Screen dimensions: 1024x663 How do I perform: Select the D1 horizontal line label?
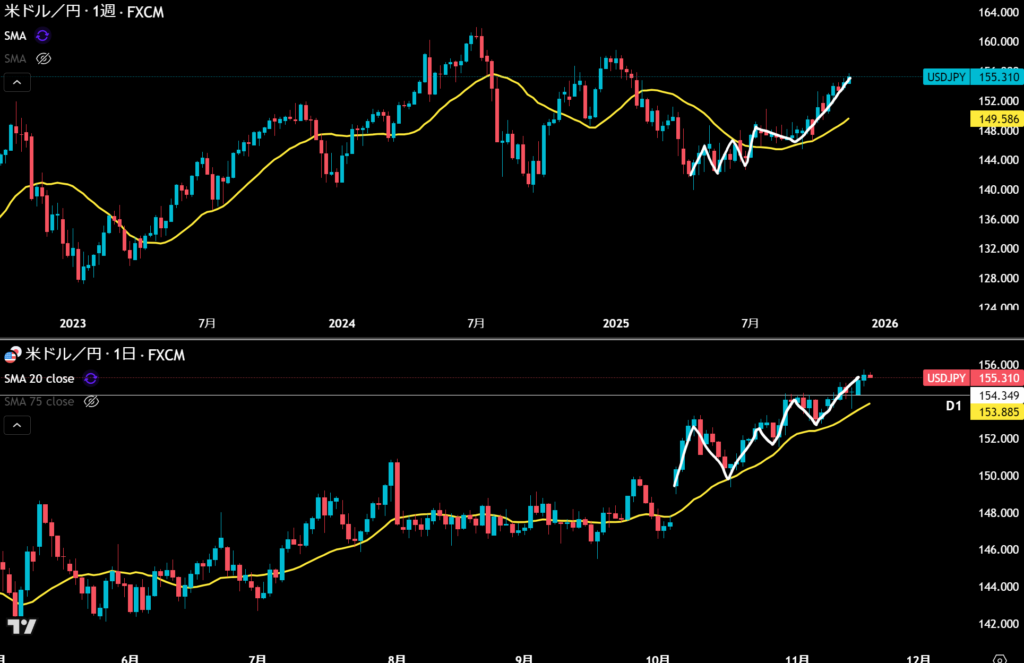953,407
